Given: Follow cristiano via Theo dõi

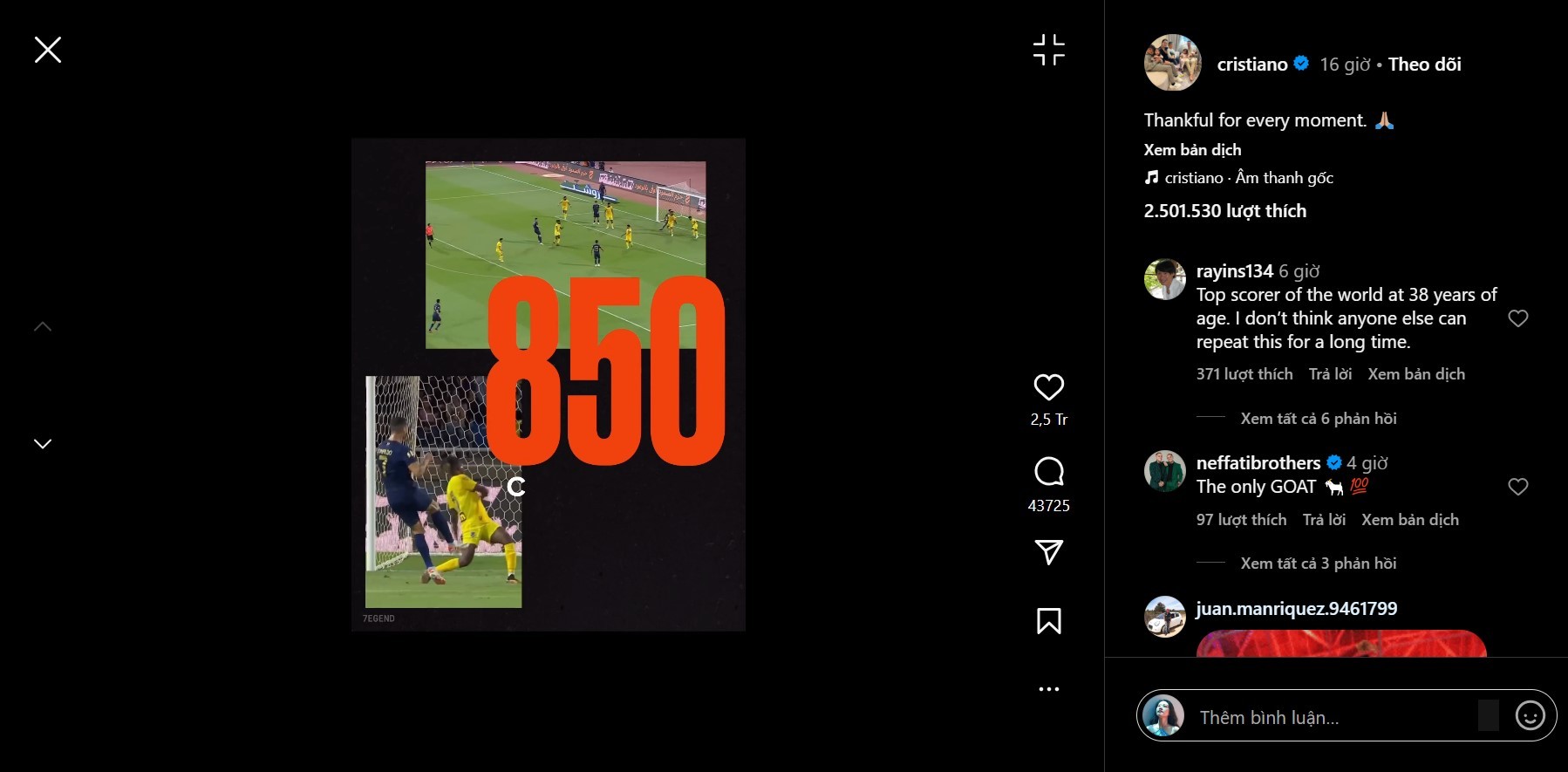Looking at the screenshot, I should tap(1424, 65).
